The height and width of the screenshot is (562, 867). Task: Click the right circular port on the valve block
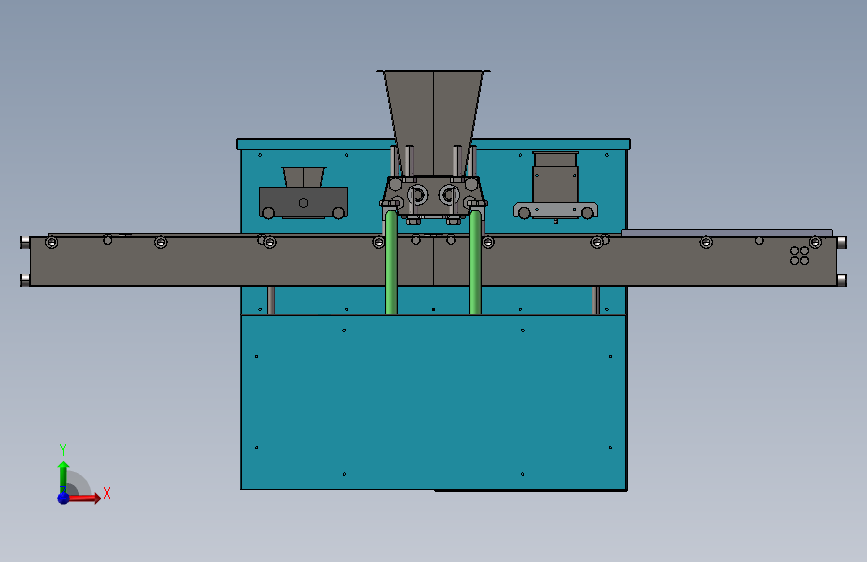click(449, 195)
